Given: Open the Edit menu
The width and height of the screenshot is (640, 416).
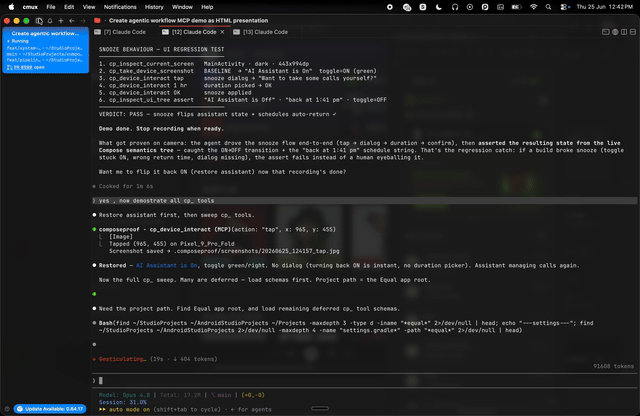Looking at the screenshot, I should 69,7.
